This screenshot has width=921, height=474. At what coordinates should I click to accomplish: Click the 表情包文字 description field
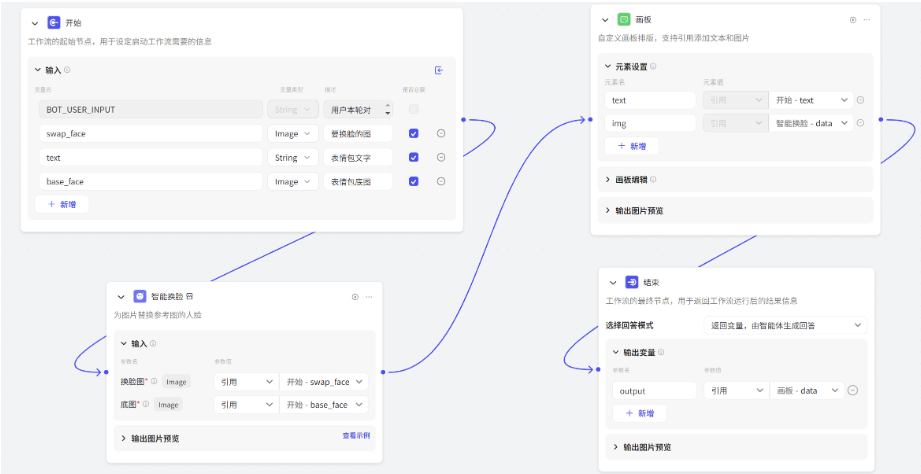(358, 157)
